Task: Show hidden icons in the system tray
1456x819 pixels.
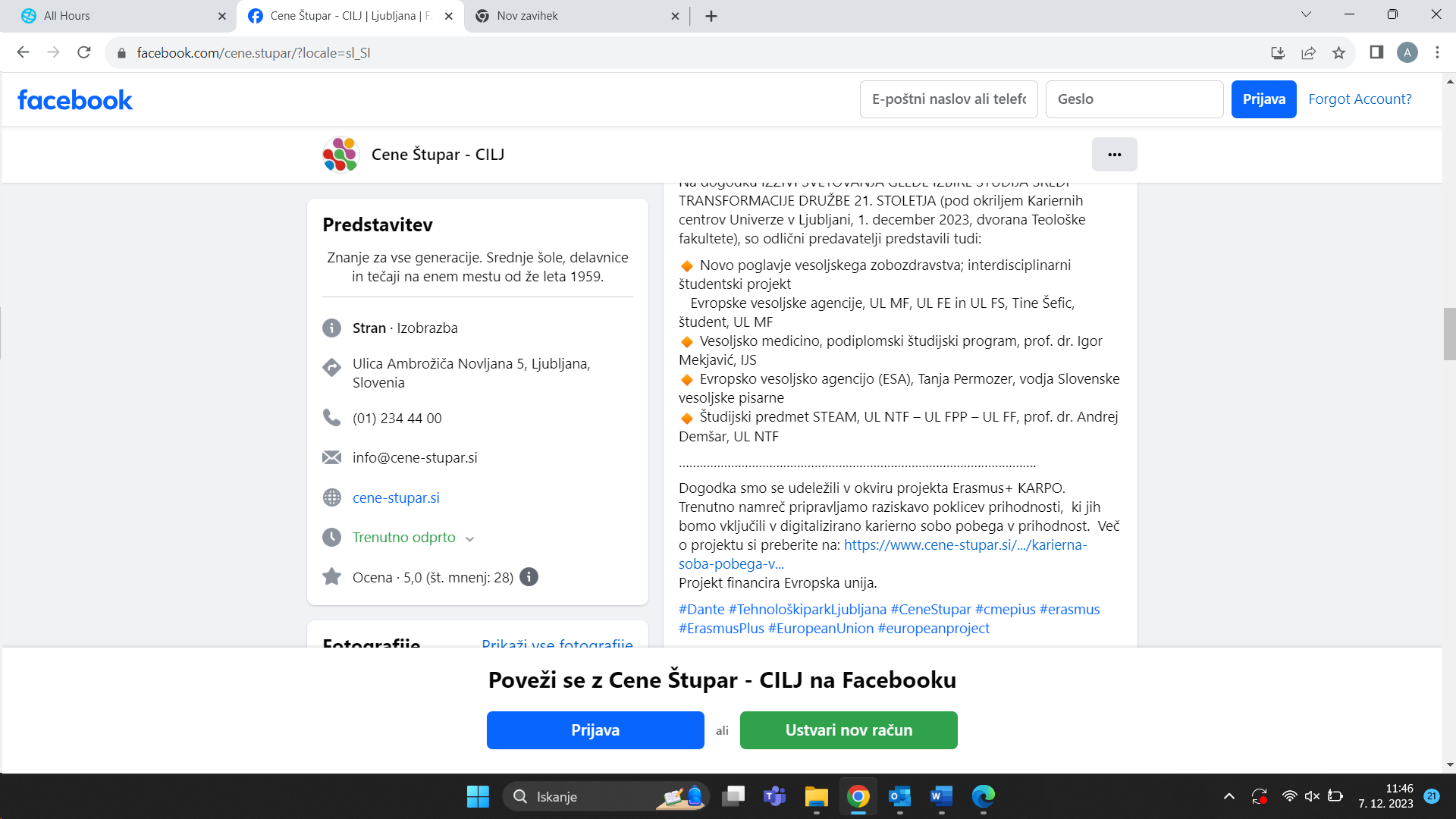Action: click(x=1228, y=796)
